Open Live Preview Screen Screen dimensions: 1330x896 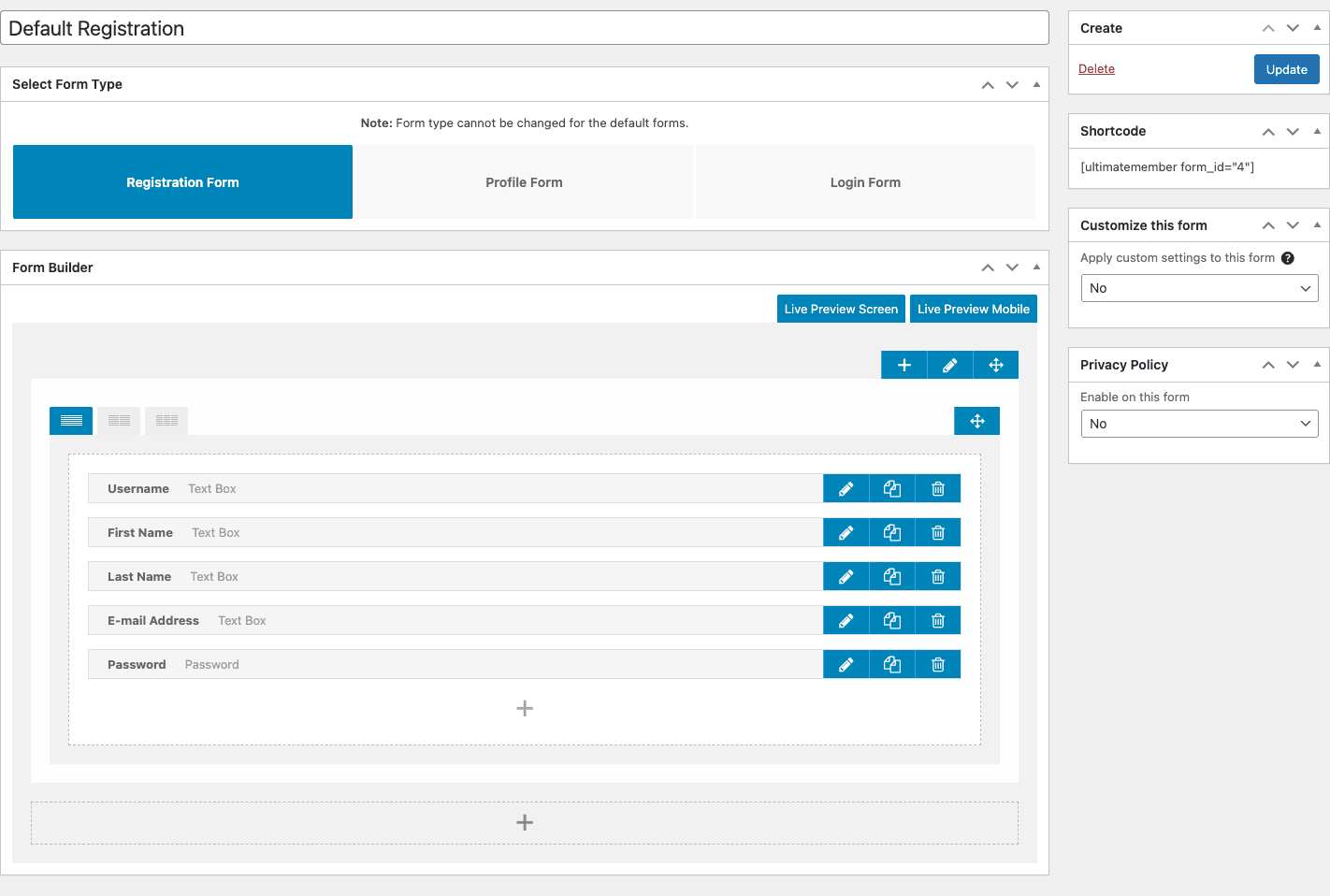coord(841,309)
